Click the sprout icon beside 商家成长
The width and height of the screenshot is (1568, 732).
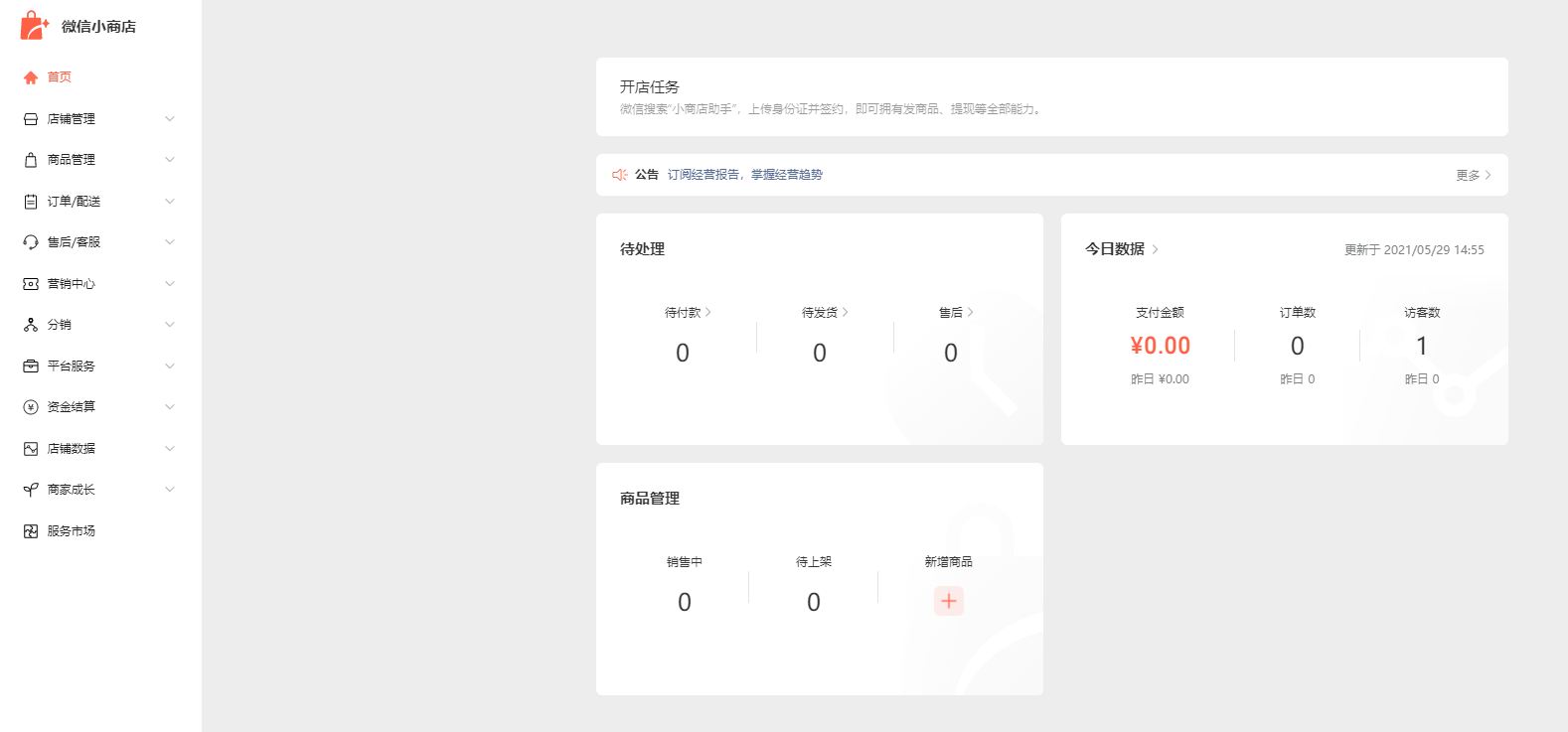coord(31,490)
